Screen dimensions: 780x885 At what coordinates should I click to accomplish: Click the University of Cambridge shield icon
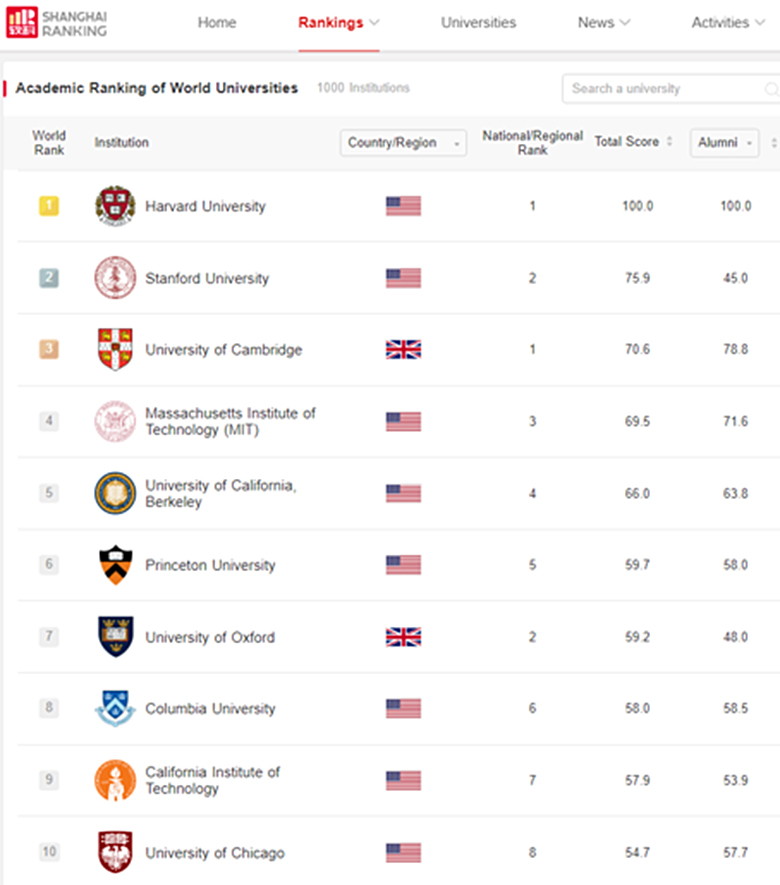pos(115,349)
